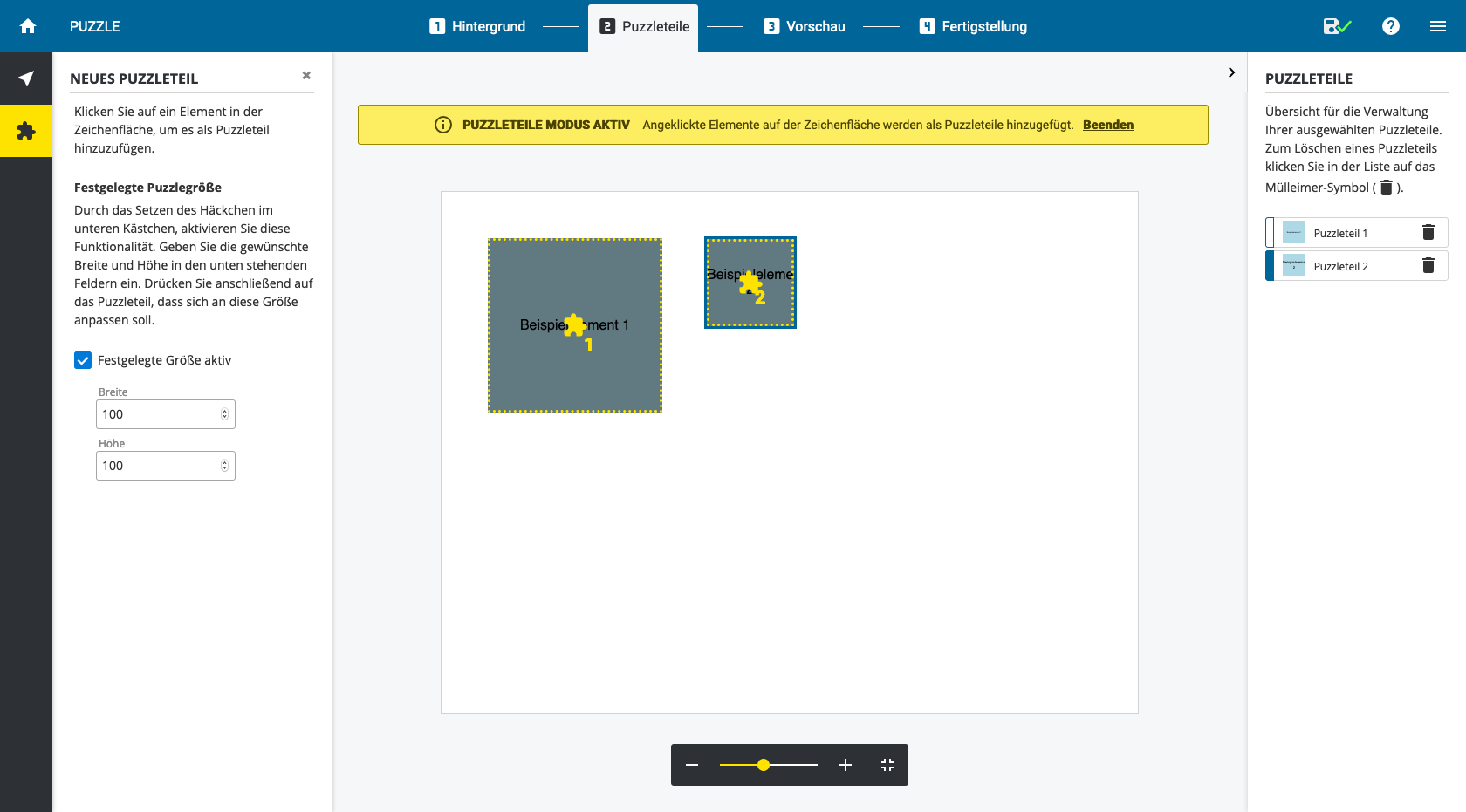Image resolution: width=1466 pixels, height=812 pixels.
Task: Zoom in with the plus button
Action: point(845,765)
